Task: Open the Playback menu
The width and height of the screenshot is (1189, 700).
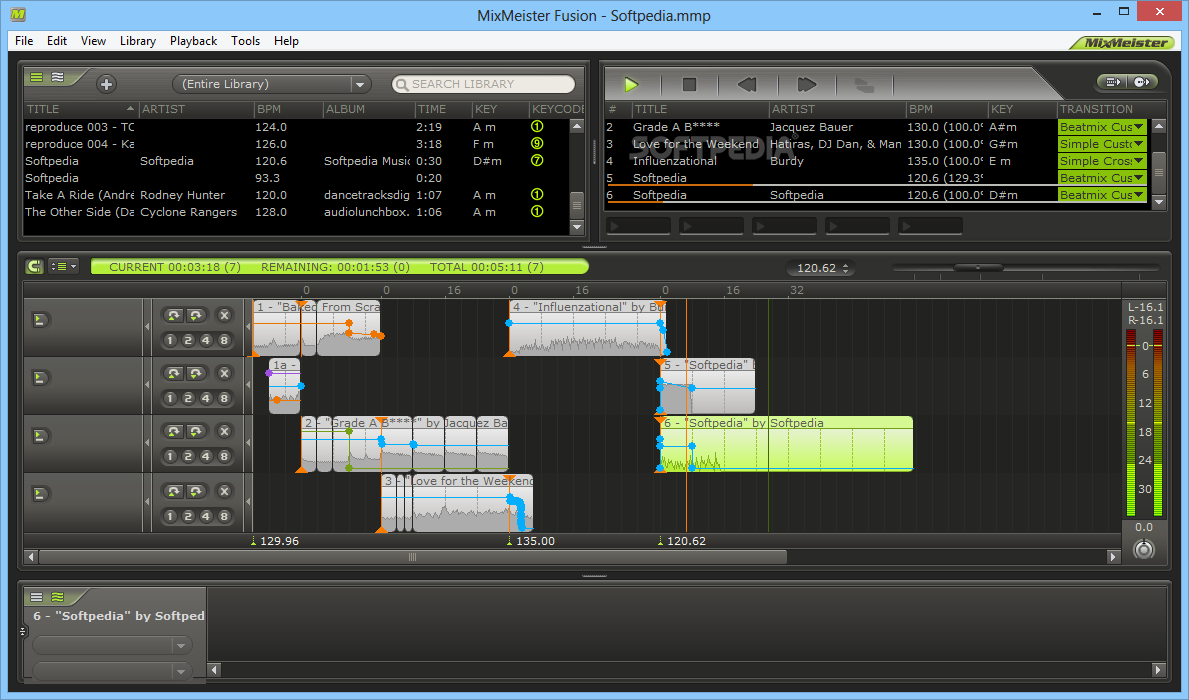Action: click(193, 41)
